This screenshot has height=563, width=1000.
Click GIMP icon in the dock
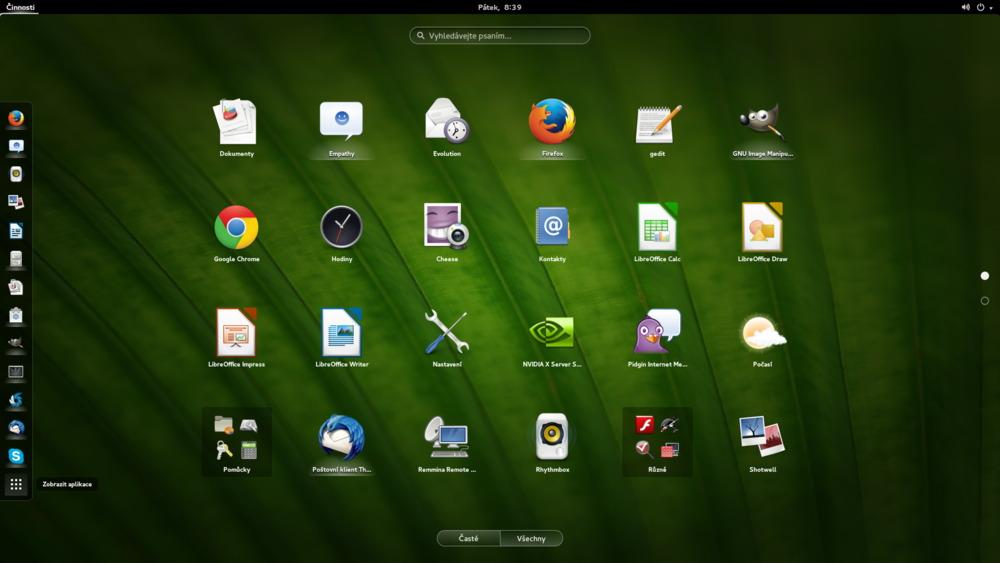point(16,343)
